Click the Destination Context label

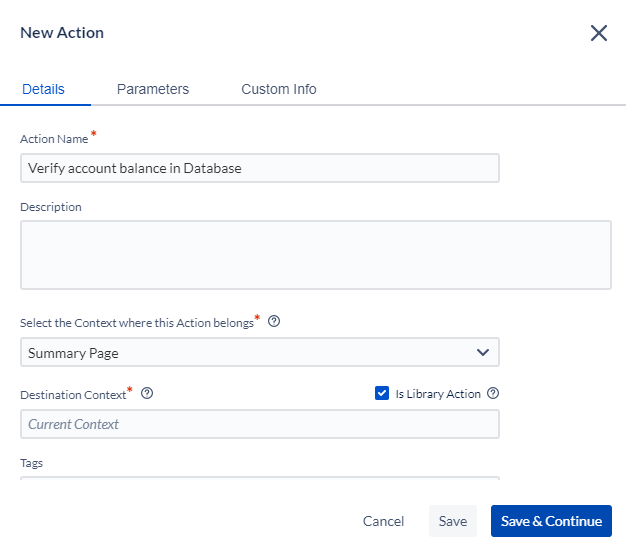[x=73, y=395]
